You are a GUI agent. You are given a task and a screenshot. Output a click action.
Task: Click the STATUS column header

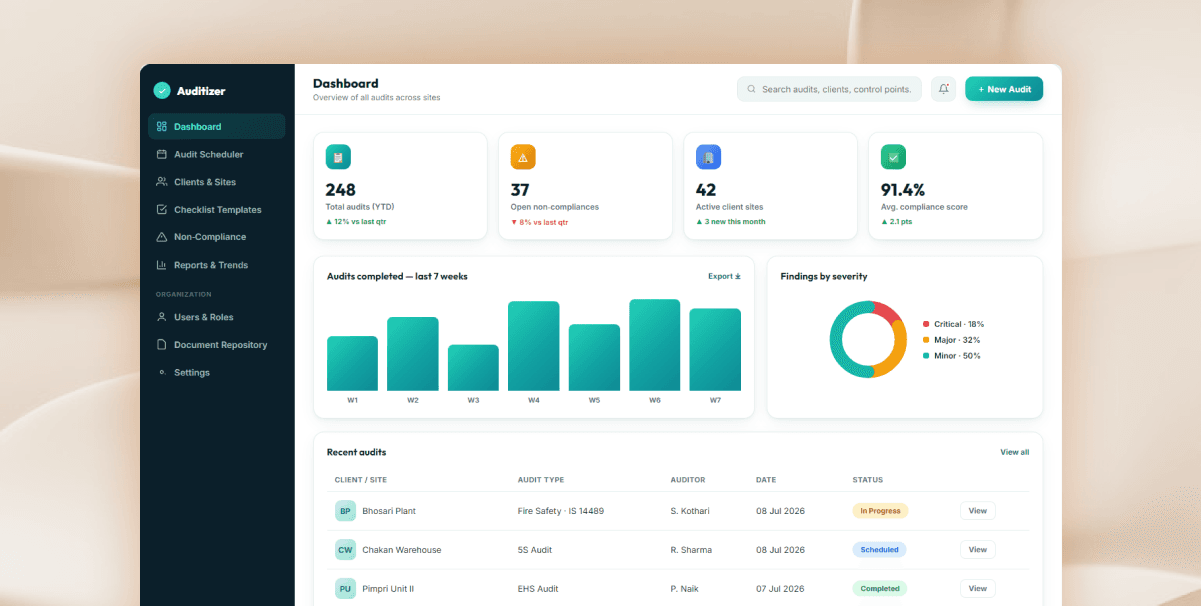[868, 480]
